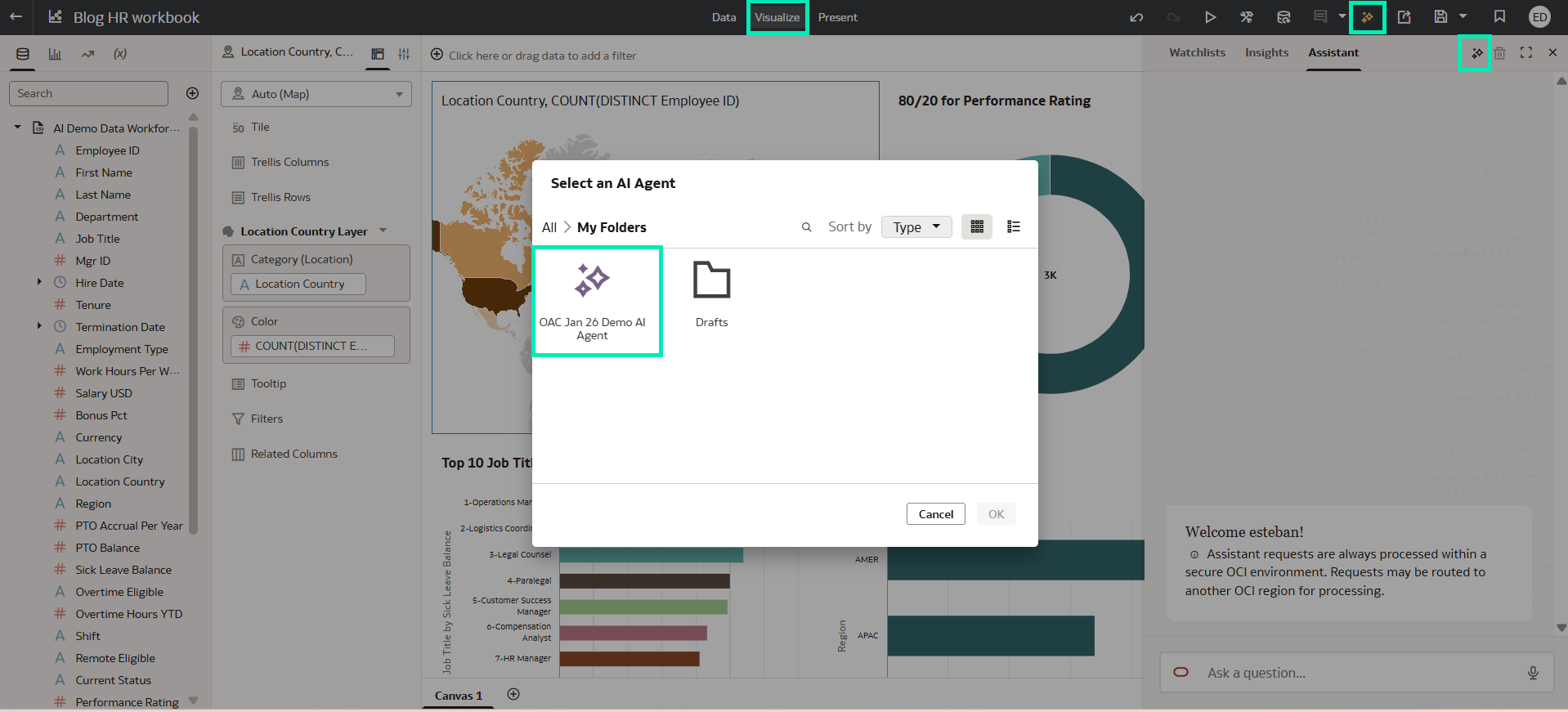Viewport: 1568px width, 712px height.
Task: Expand the Location Country Layer arrow
Action: (383, 231)
